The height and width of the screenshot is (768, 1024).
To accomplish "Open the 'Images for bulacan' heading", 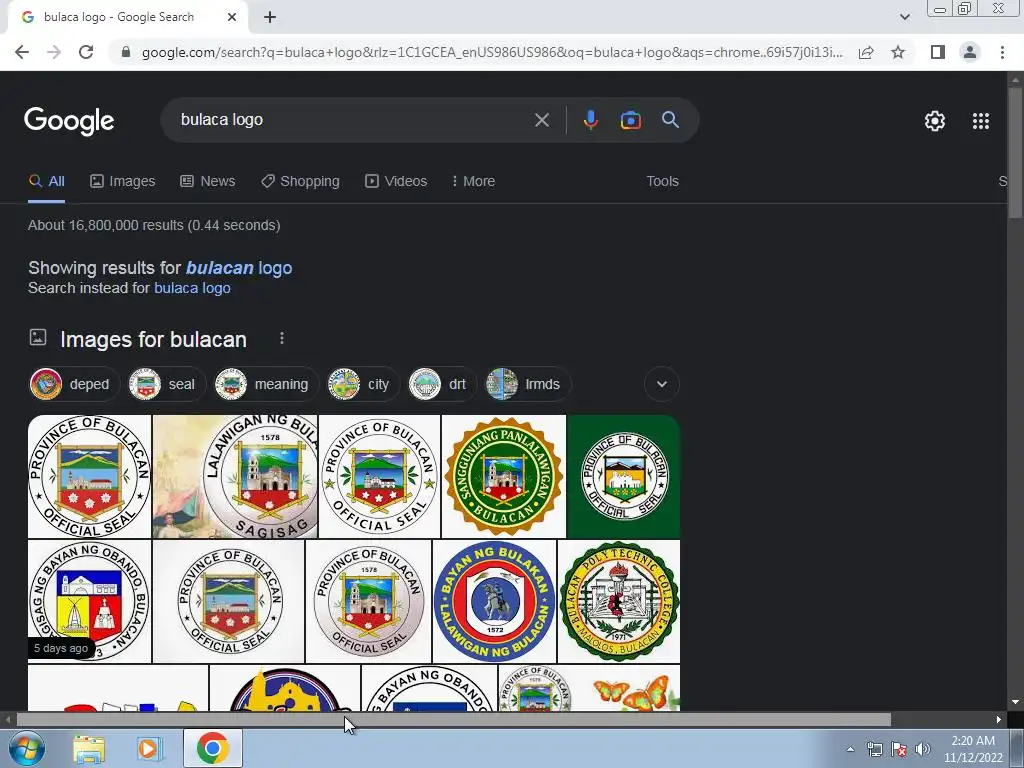I will click(x=153, y=340).
